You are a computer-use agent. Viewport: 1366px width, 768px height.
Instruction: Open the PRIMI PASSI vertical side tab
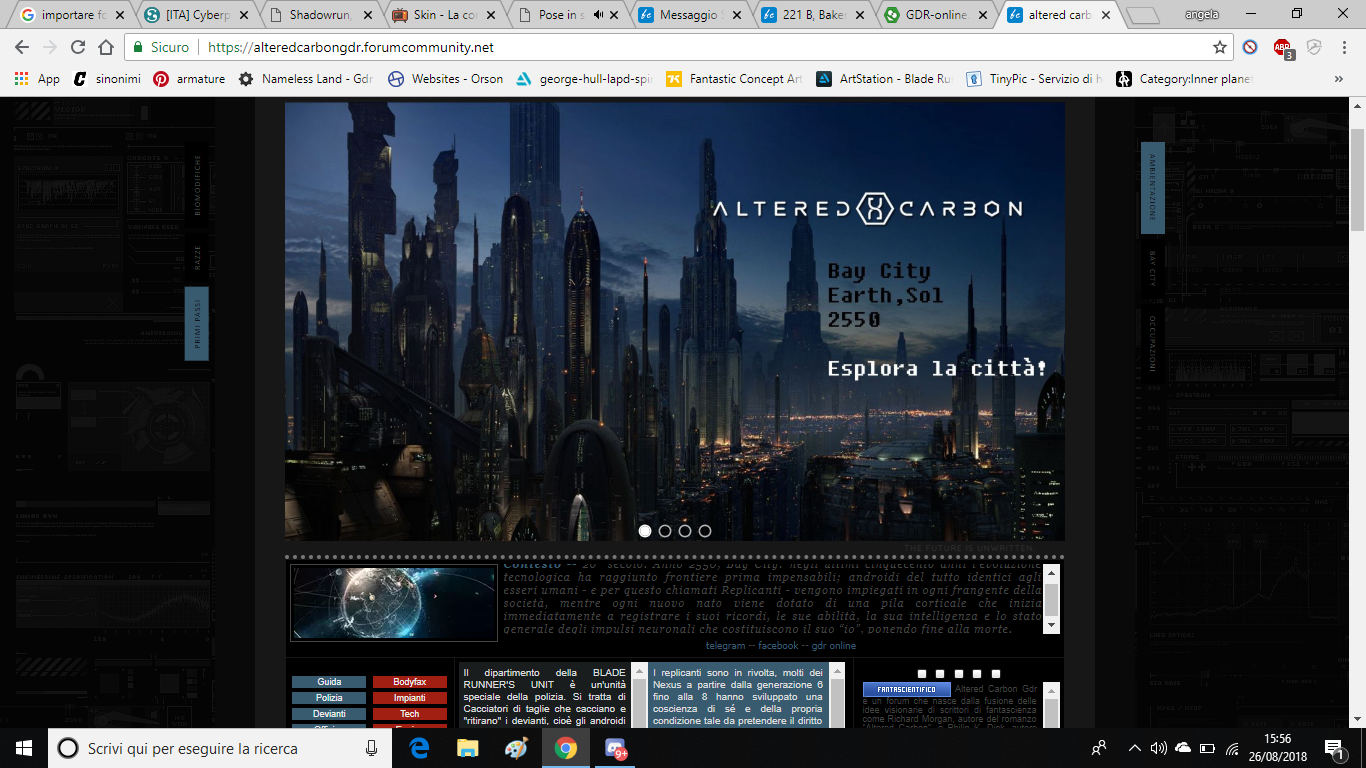tap(197, 323)
